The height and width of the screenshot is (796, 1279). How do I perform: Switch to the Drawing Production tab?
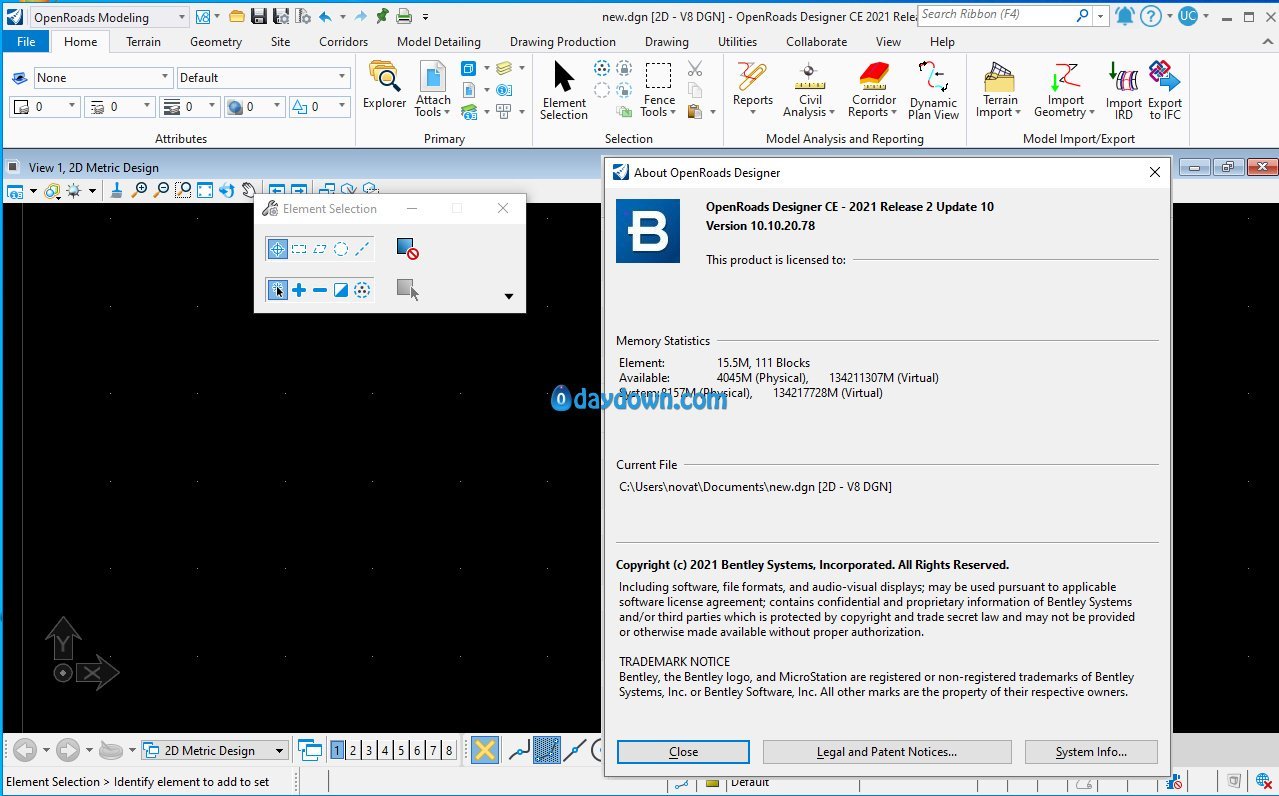click(563, 42)
